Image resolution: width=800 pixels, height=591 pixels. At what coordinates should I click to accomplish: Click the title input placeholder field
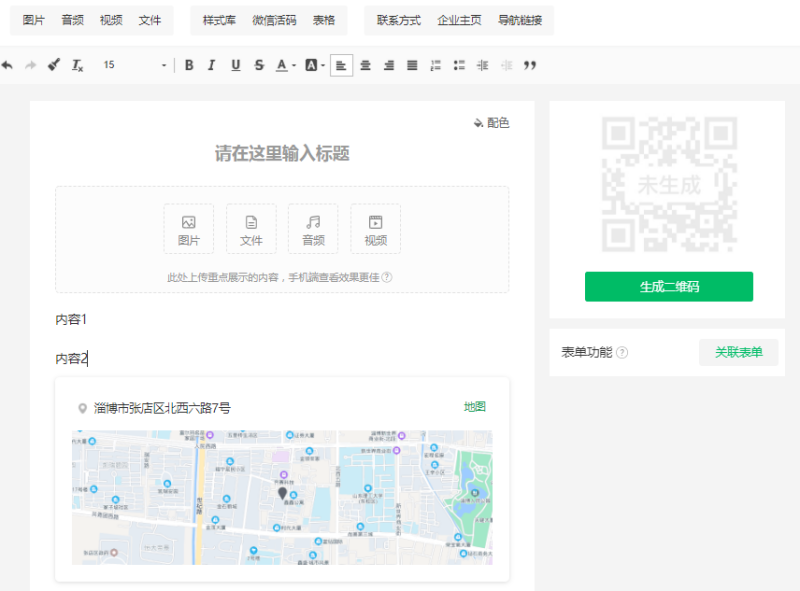[x=282, y=153]
